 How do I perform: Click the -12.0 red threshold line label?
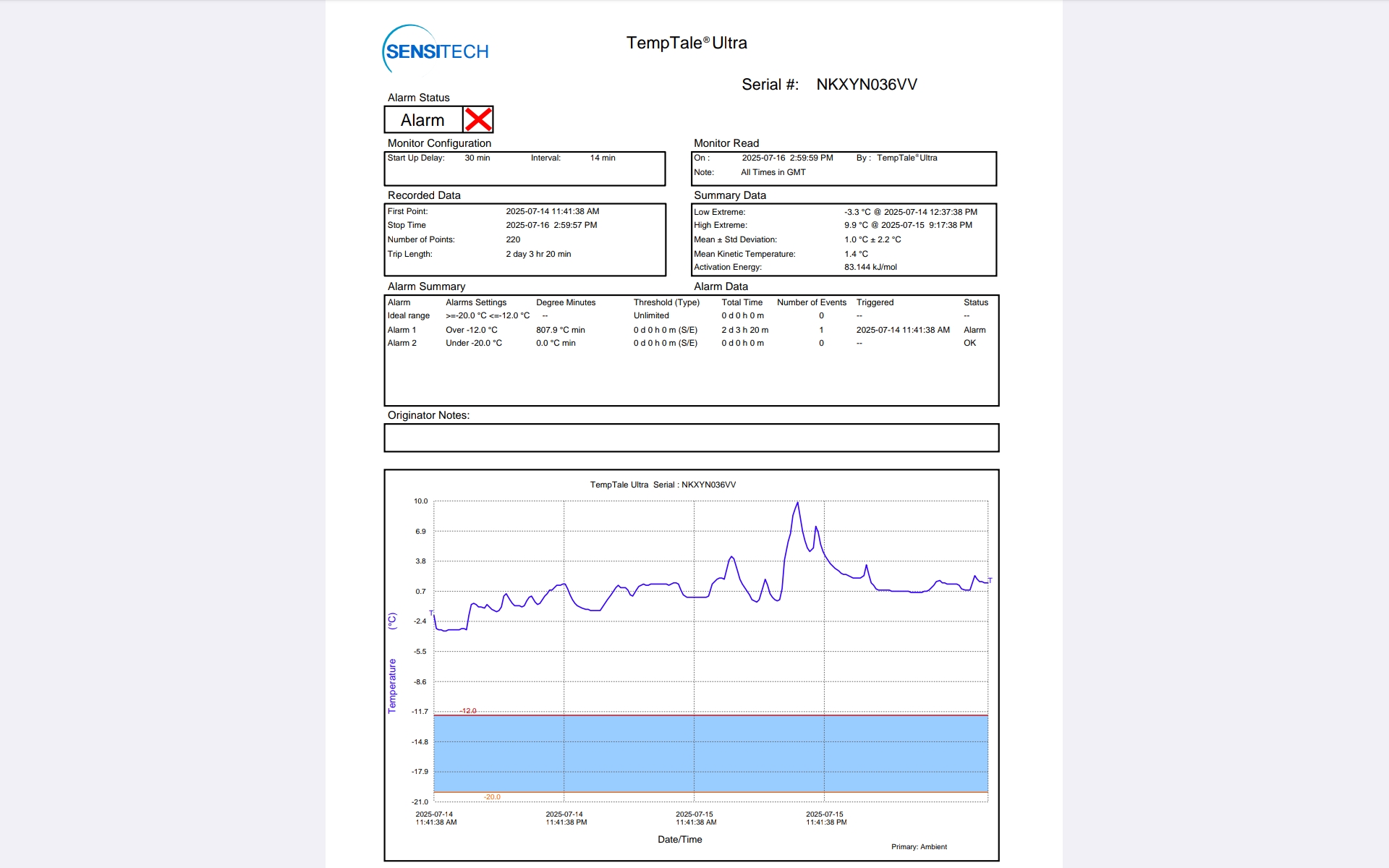point(468,711)
